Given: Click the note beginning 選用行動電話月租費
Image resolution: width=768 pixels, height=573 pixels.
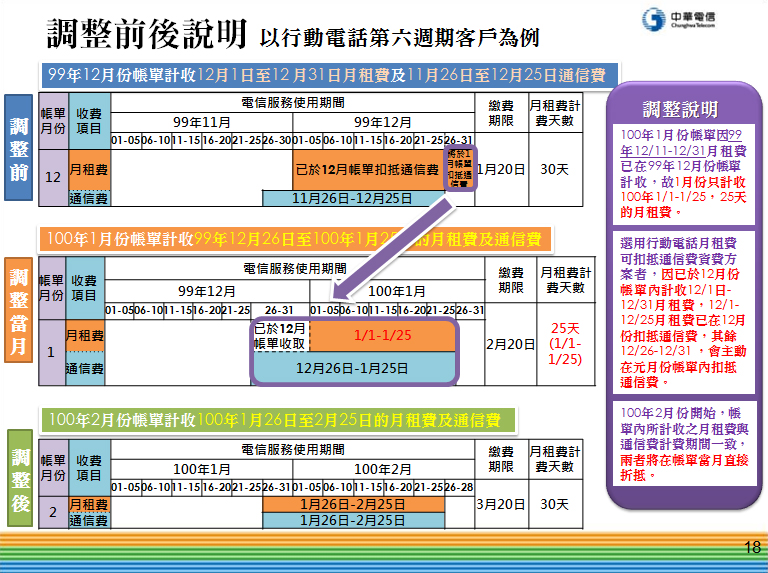Looking at the screenshot, I should [684, 312].
